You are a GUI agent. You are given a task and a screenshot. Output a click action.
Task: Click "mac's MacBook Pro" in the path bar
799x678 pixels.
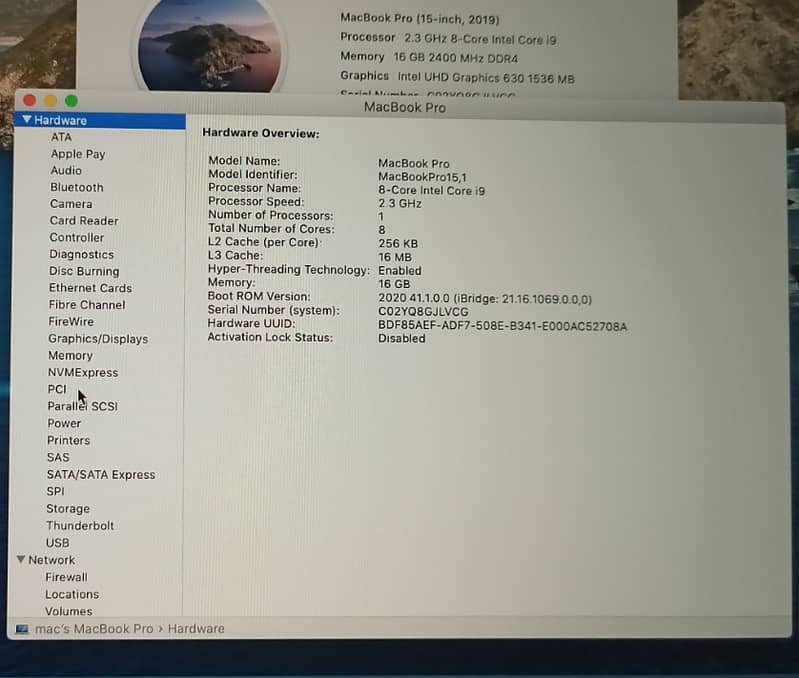(x=94, y=629)
